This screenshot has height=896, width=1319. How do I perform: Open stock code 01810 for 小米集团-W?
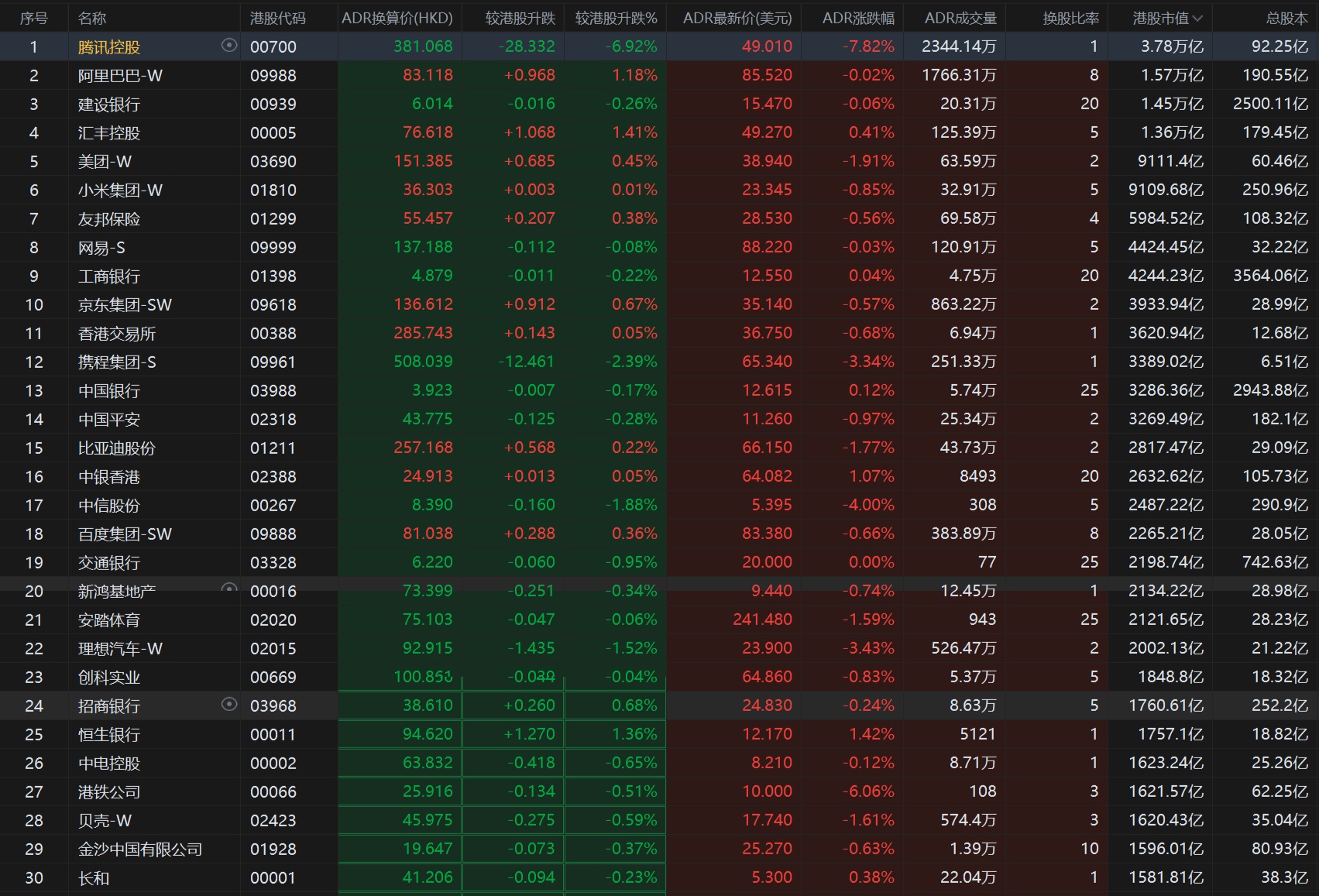pos(273,191)
